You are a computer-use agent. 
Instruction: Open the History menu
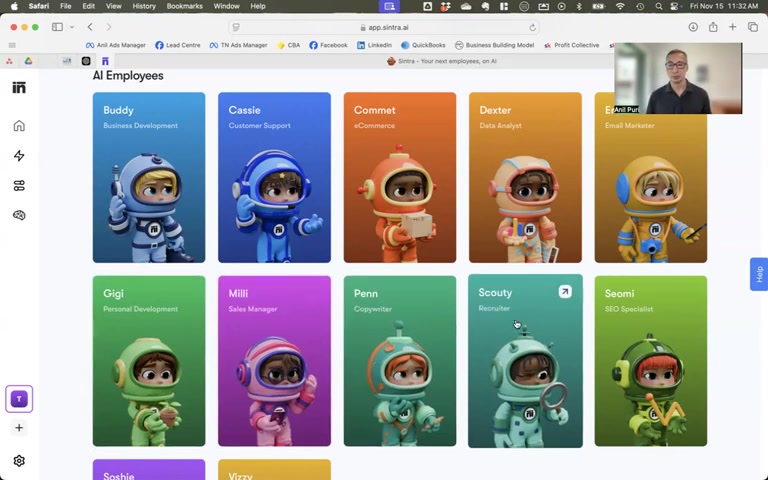pos(144,6)
